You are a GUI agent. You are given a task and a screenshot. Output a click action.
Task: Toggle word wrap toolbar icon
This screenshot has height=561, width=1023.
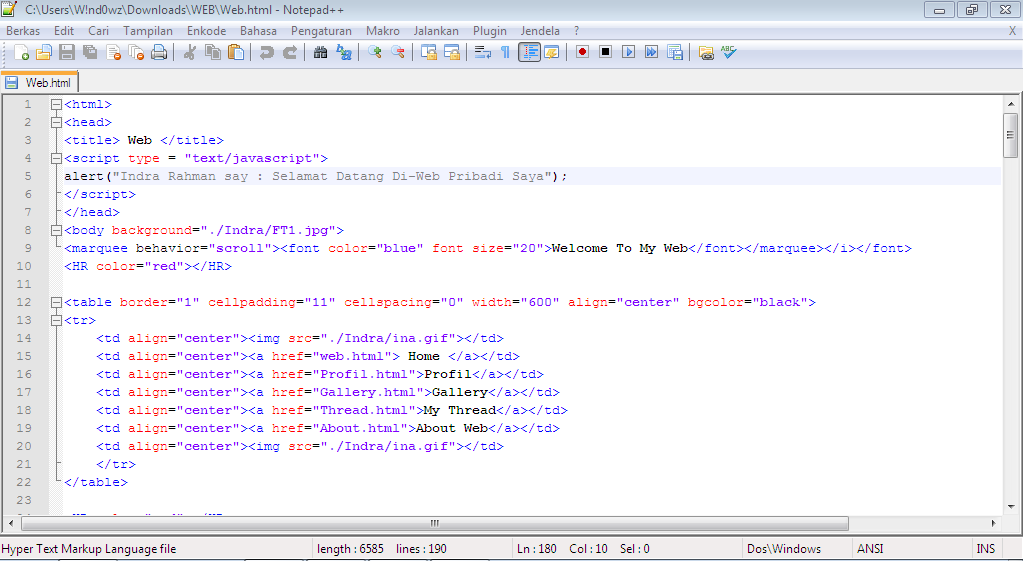click(x=483, y=52)
